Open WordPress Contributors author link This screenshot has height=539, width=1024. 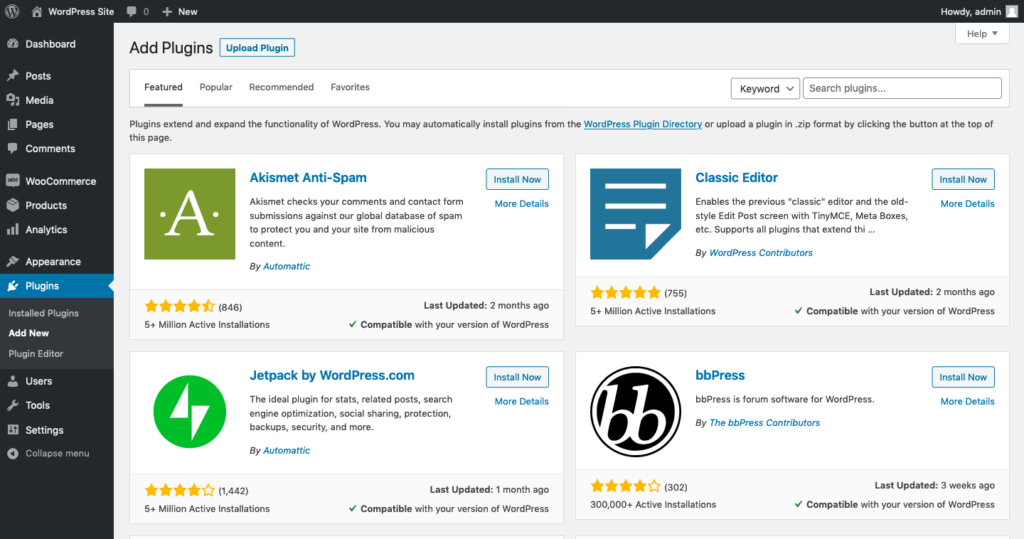(761, 253)
